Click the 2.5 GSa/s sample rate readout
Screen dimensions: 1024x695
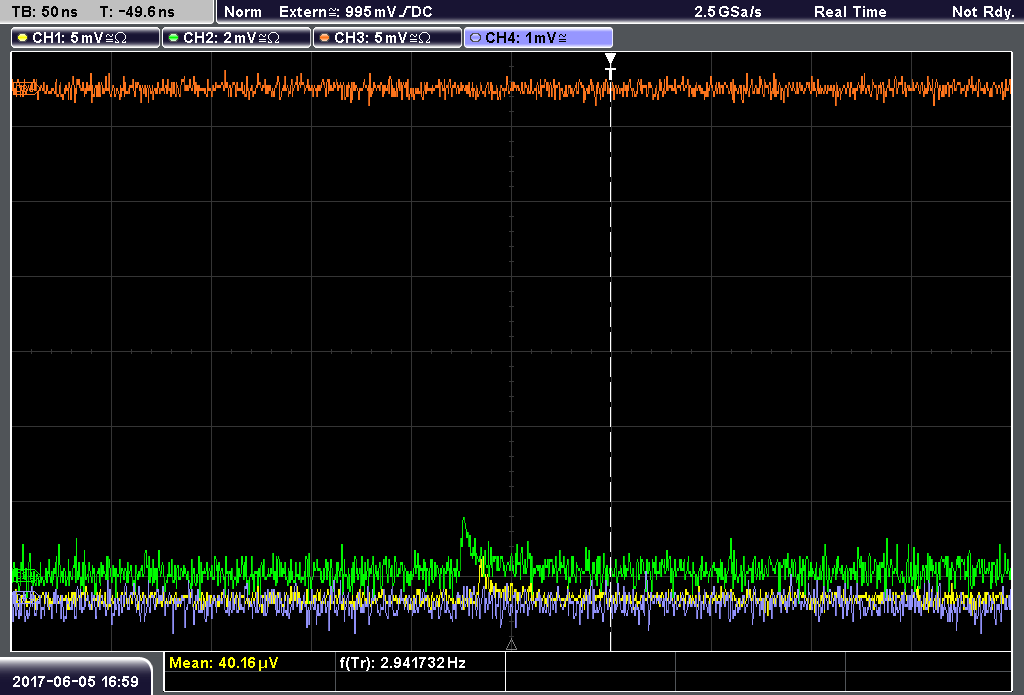point(728,12)
